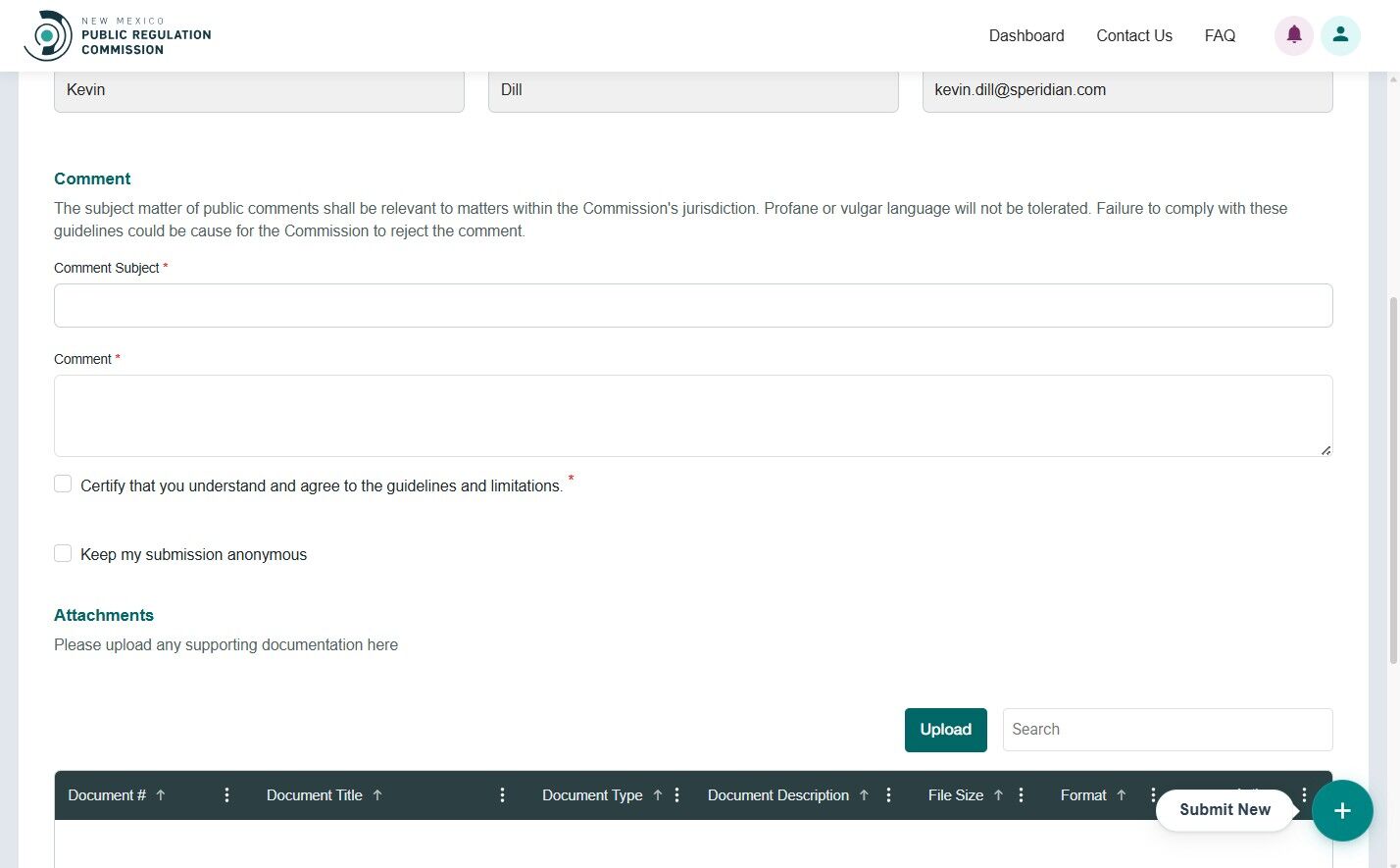The image size is (1400, 868).
Task: Open the Document Title column options menu
Action: point(503,795)
